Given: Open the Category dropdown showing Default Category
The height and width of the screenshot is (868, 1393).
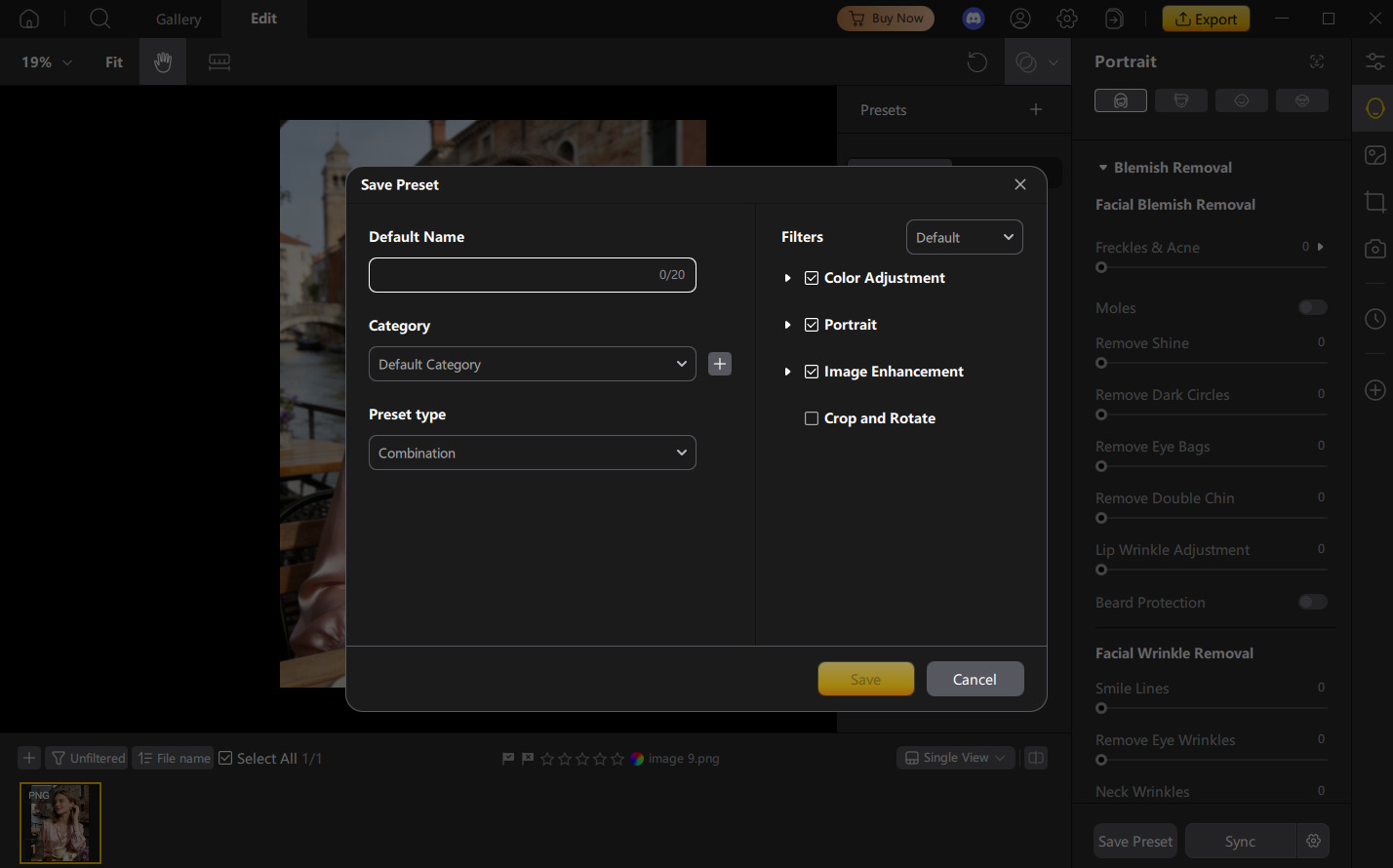Looking at the screenshot, I should point(532,364).
